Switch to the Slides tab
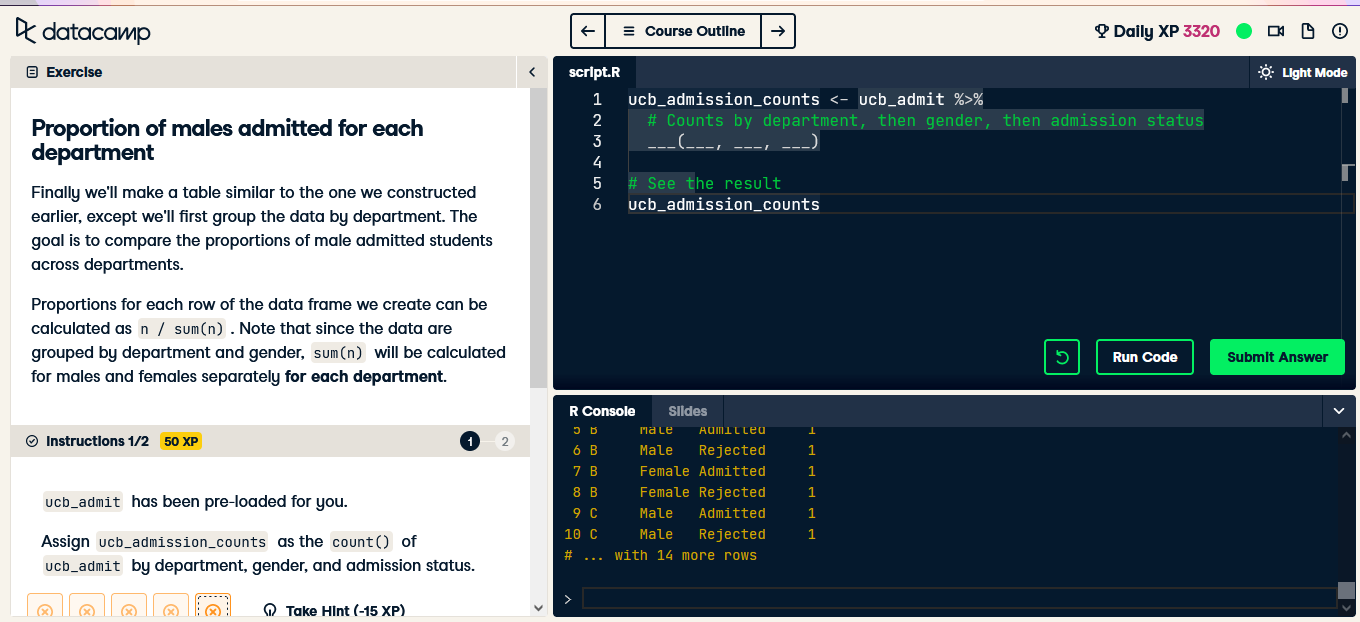Viewport: 1360px width, 622px height. tap(687, 411)
